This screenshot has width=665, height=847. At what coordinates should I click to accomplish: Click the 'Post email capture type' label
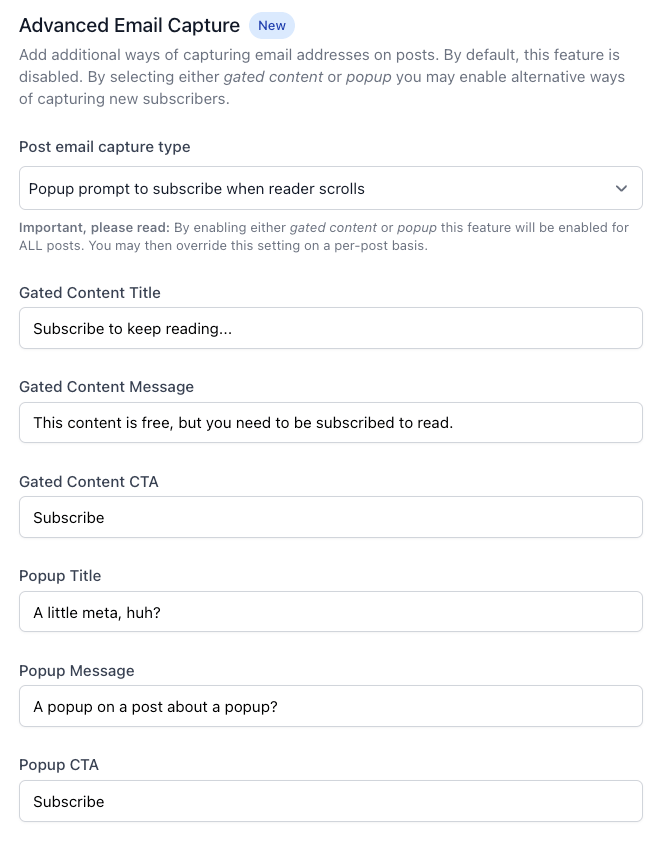(105, 147)
